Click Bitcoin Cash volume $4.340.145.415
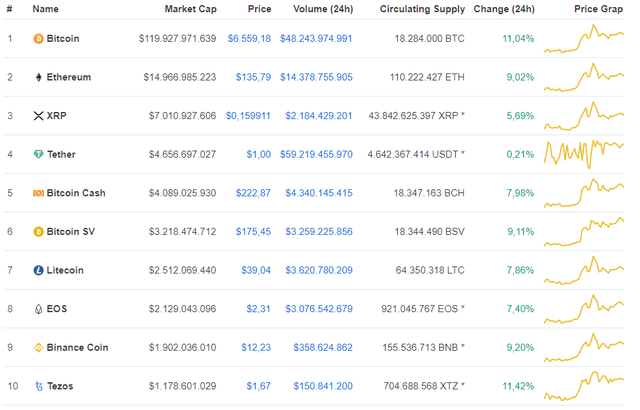640x410 pixels. pos(319,193)
